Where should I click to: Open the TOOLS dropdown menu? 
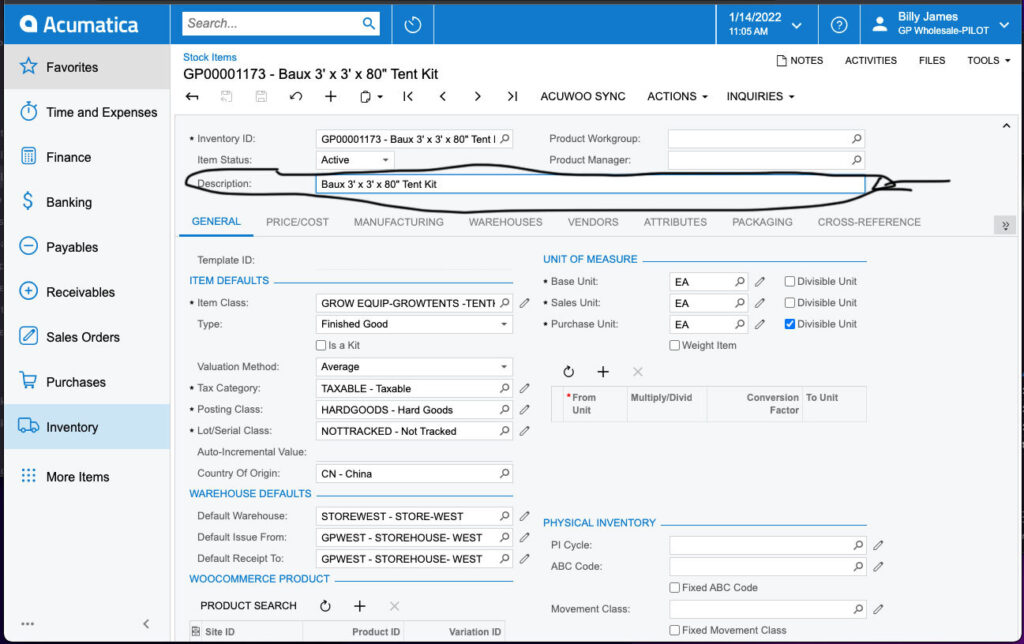989,61
